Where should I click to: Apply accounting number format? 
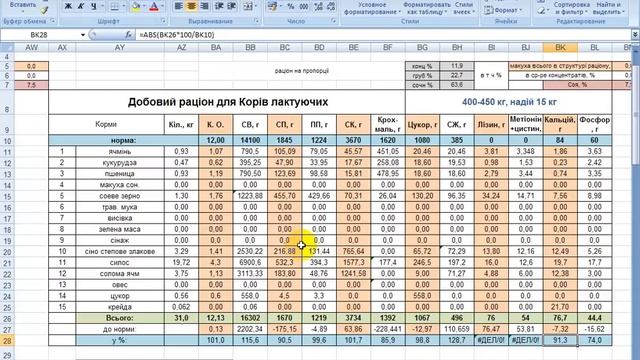click(x=272, y=6)
